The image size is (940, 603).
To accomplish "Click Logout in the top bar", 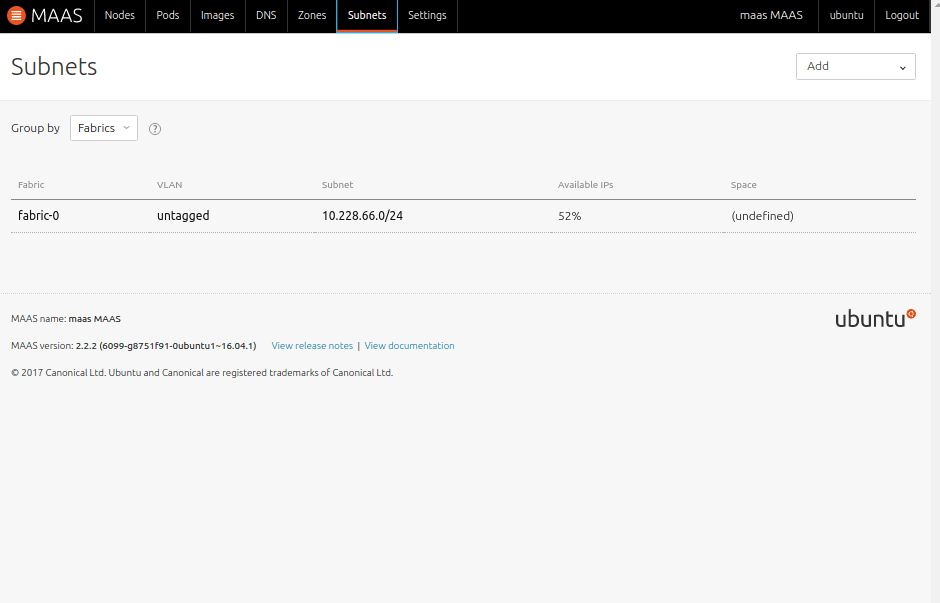I will click(x=902, y=16).
